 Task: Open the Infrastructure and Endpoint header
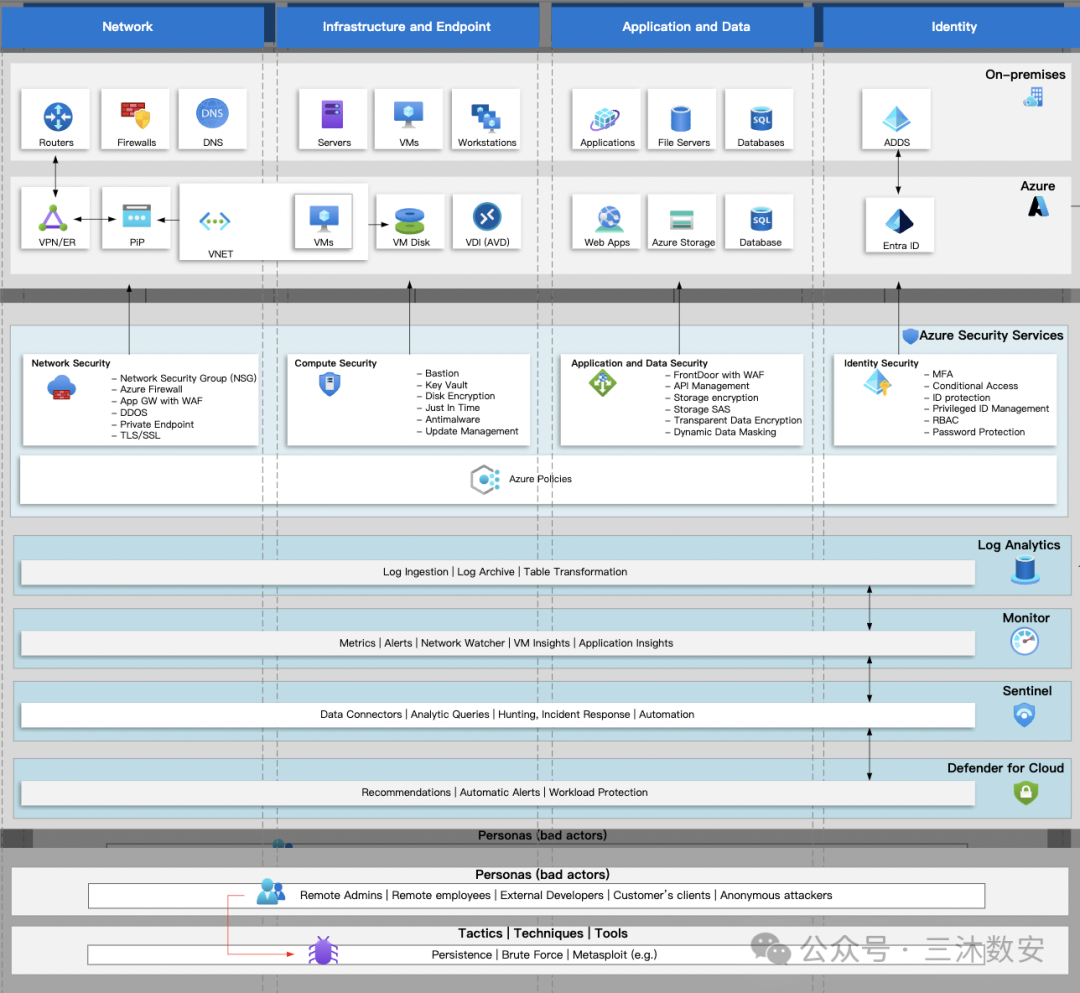(407, 28)
